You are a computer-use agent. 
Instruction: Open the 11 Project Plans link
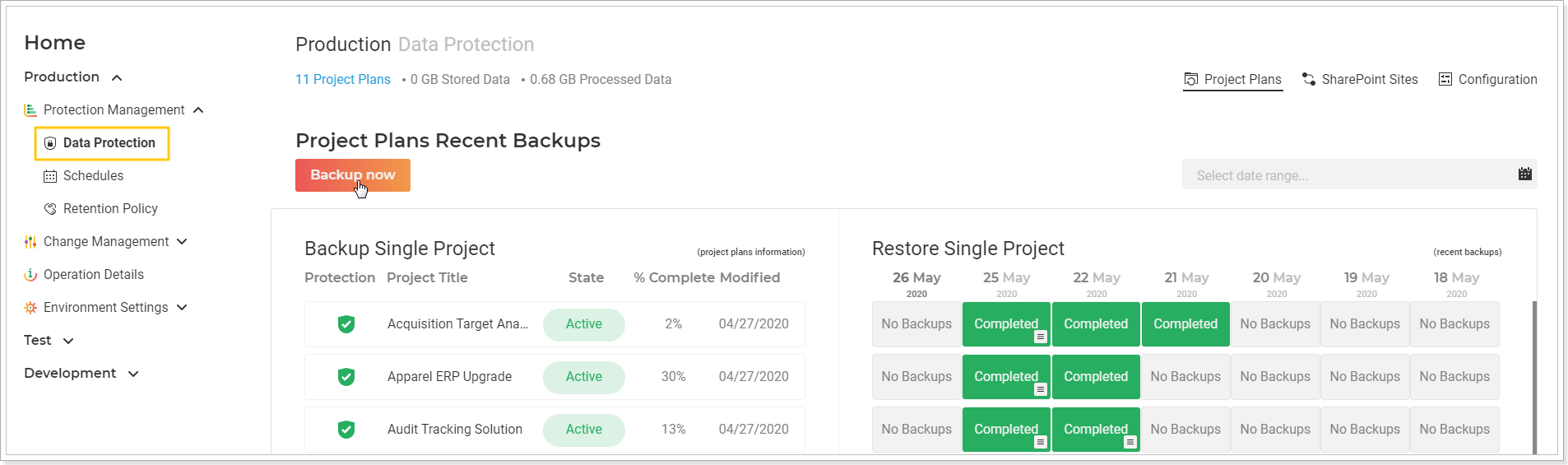pyautogui.click(x=343, y=80)
